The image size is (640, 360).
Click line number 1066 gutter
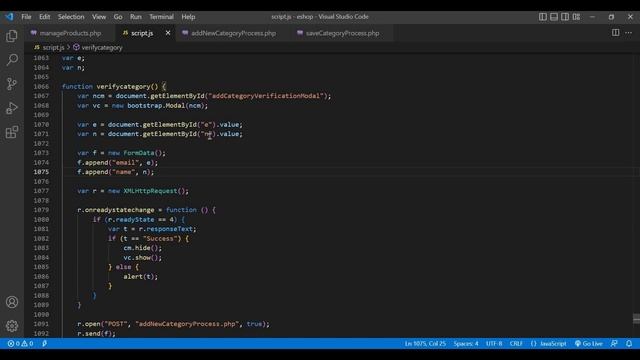click(x=41, y=87)
